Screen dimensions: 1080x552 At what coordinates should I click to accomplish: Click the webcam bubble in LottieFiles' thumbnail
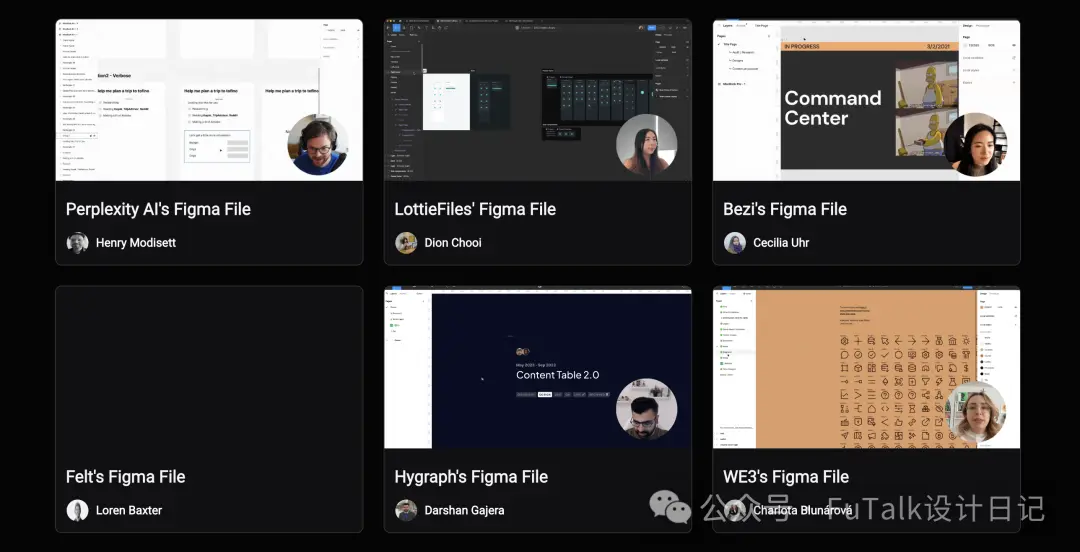(646, 144)
